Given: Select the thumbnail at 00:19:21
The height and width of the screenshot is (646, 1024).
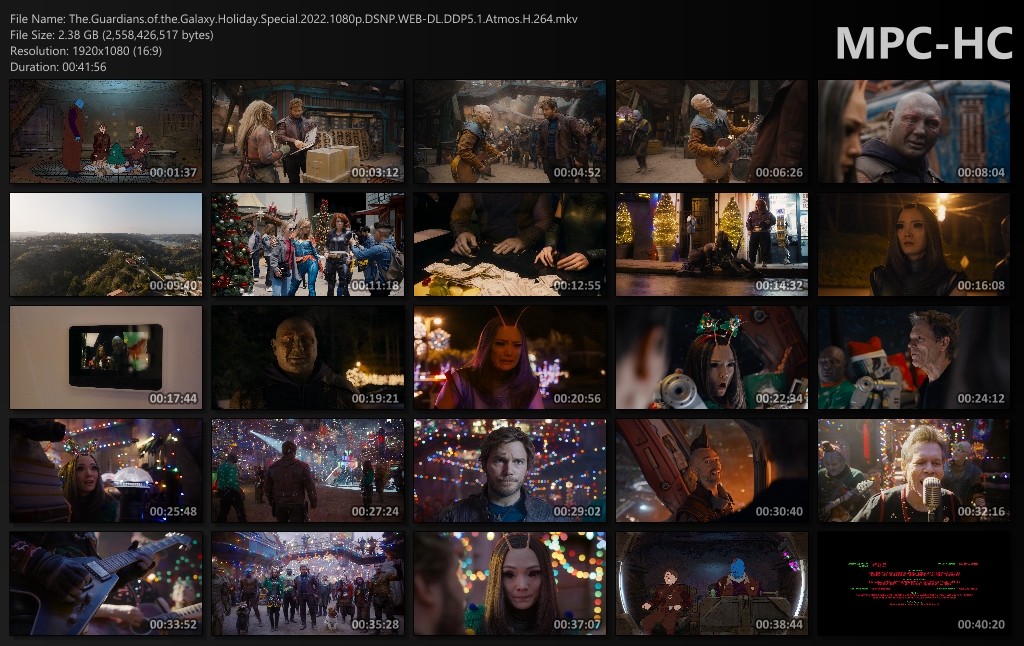Looking at the screenshot, I should [x=308, y=357].
